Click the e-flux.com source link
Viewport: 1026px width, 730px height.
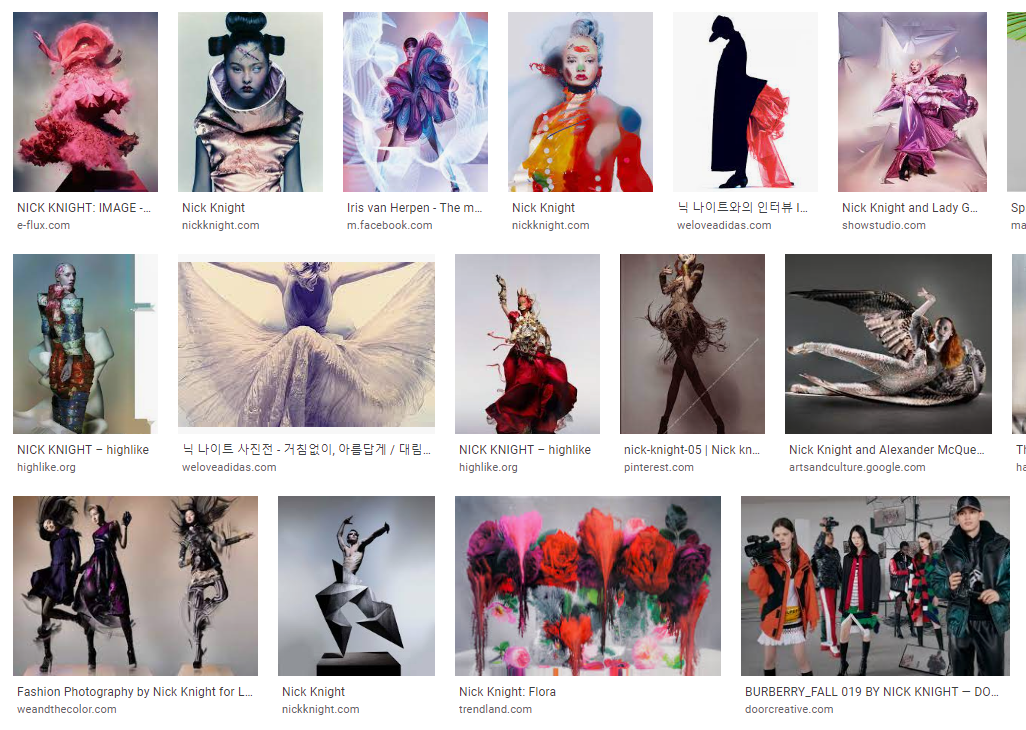[x=43, y=225]
